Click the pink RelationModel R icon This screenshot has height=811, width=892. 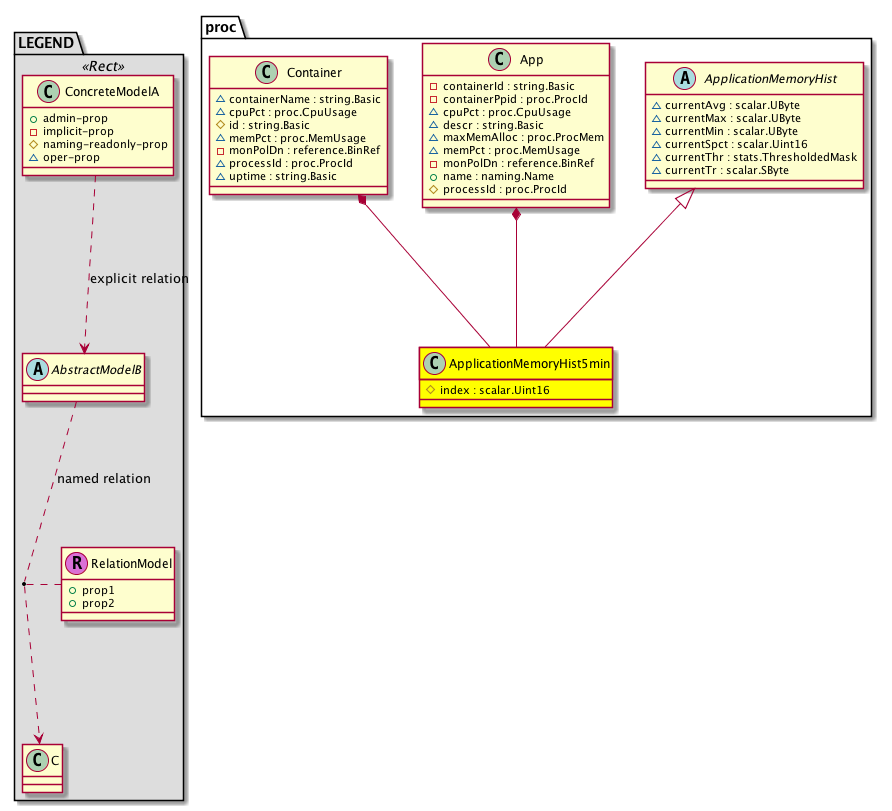click(x=77, y=565)
